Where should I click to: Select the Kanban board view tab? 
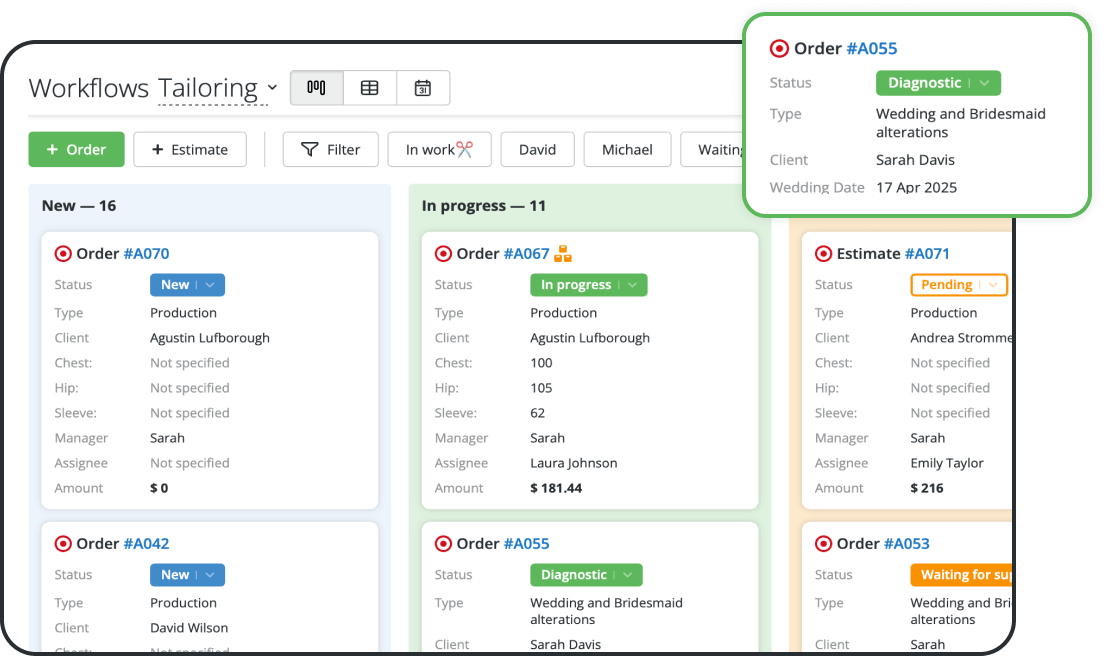point(316,88)
